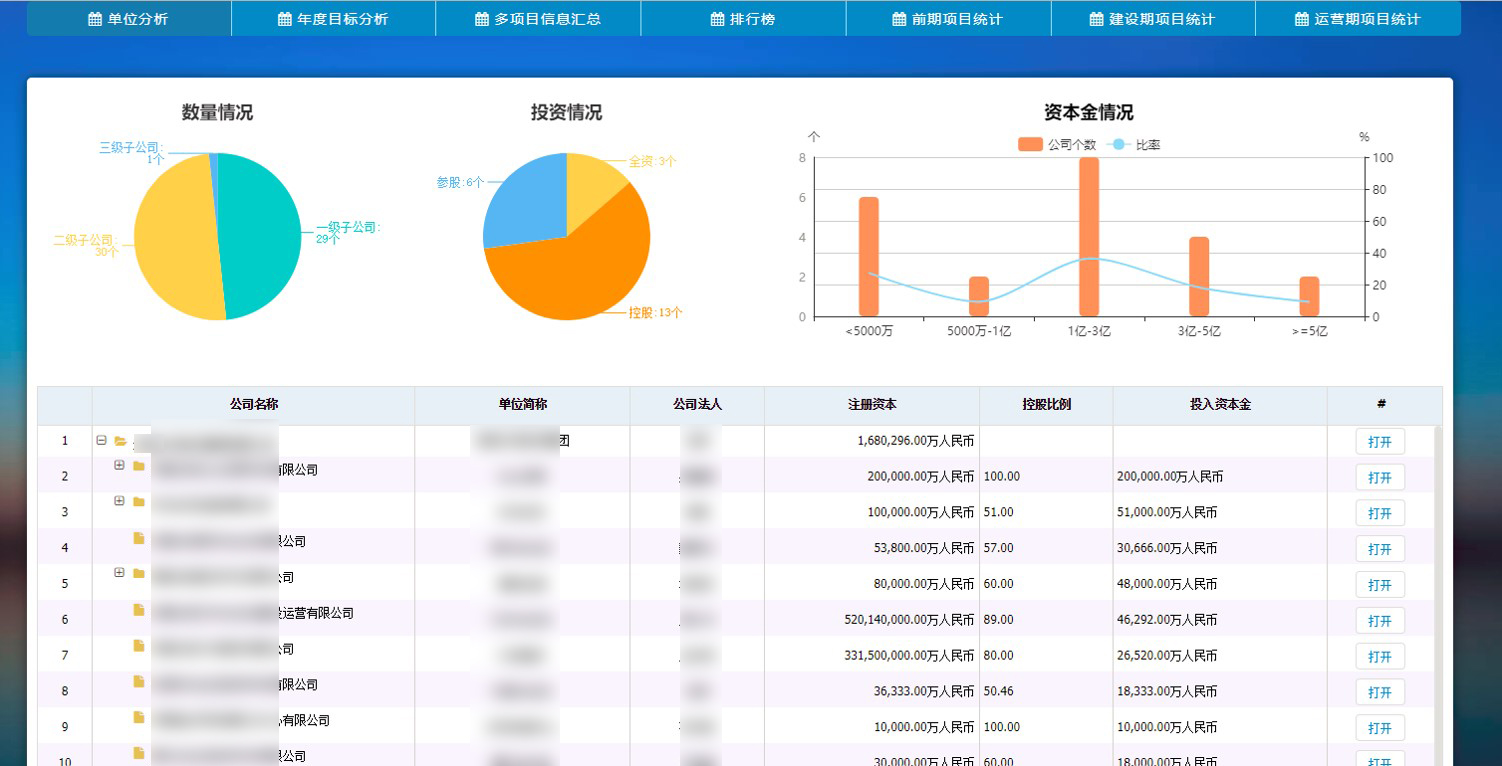Click the 1亿-3亿 bar in chart
This screenshot has width=1502, height=766.
pyautogui.click(x=1089, y=237)
